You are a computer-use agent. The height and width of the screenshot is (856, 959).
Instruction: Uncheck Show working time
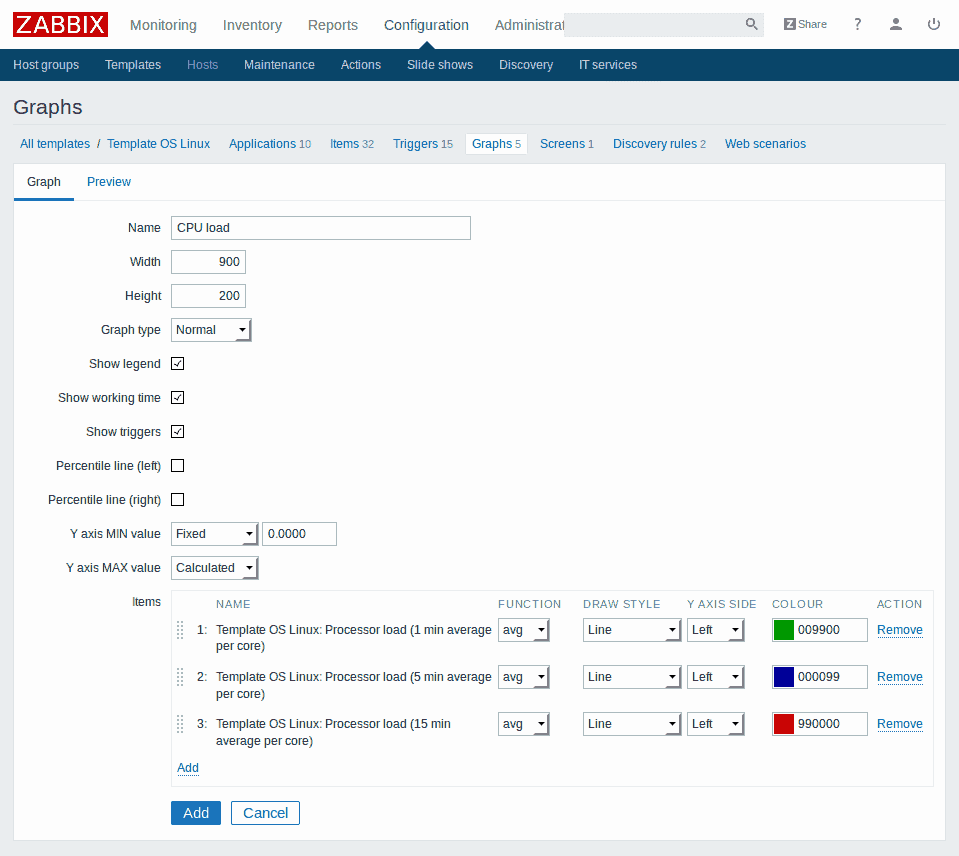pos(178,398)
